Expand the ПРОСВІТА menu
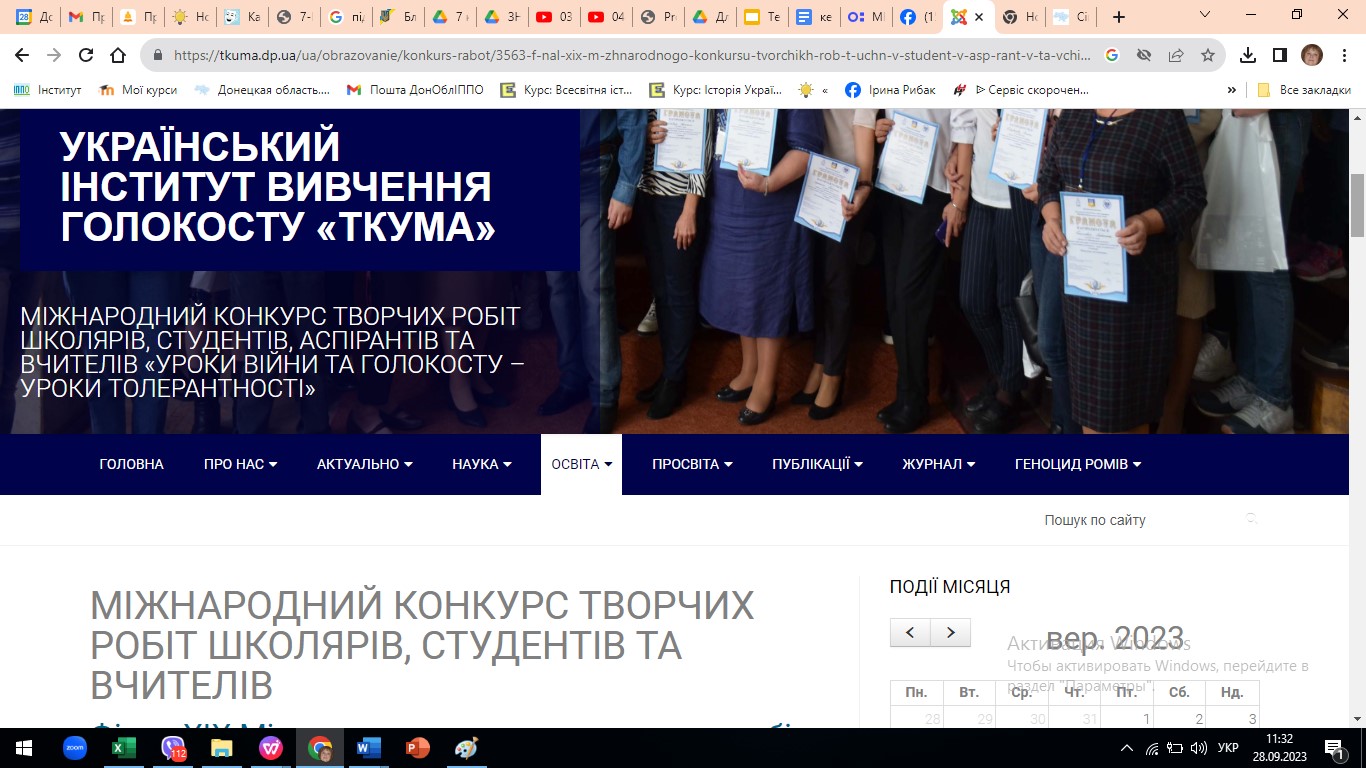Screen dimensions: 1366x768 [x=692, y=464]
